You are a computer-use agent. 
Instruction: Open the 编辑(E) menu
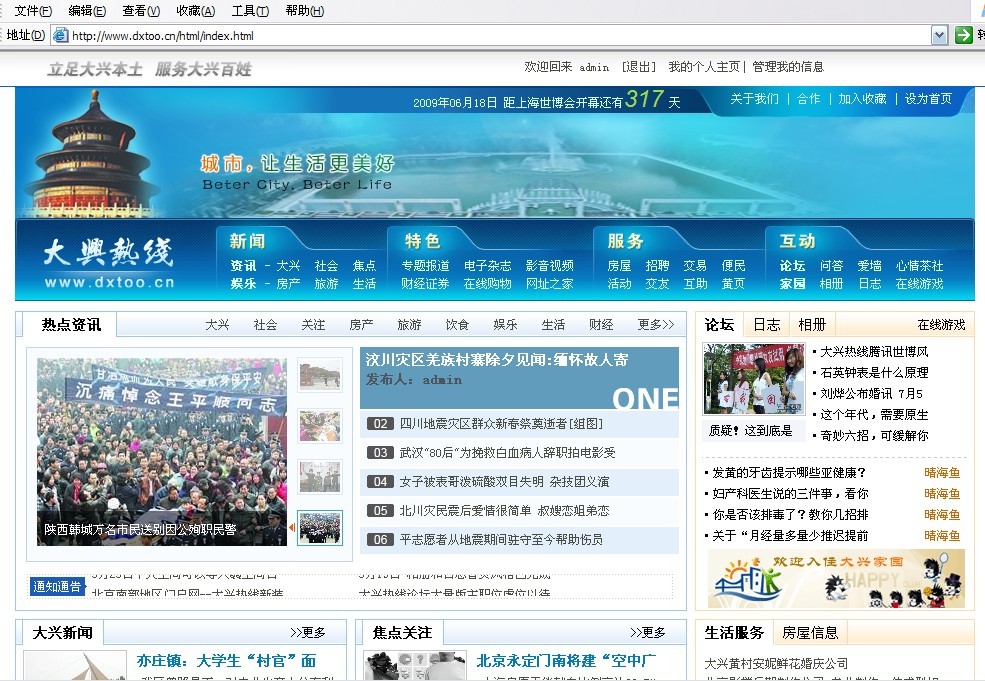[x=87, y=11]
